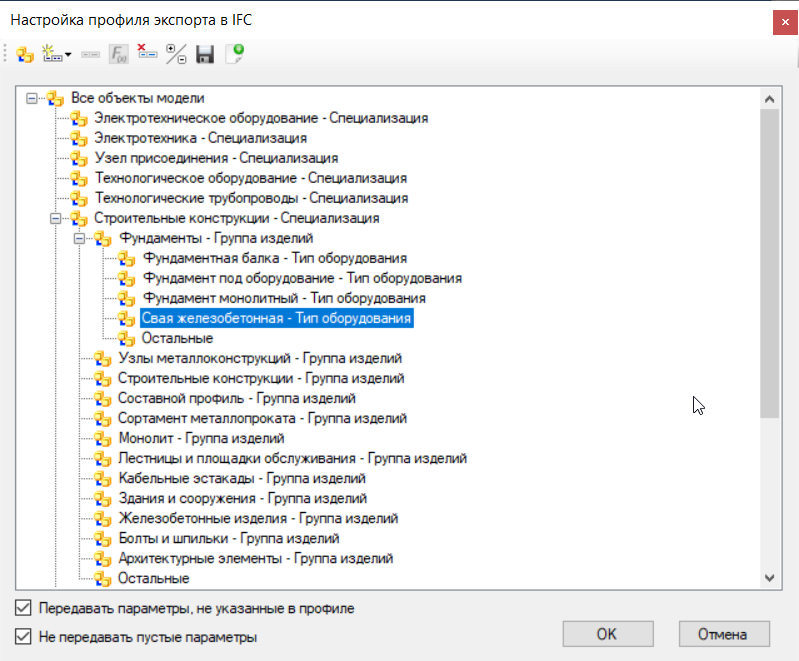
Task: Click the import page icon with green arrow
Action: [x=235, y=55]
